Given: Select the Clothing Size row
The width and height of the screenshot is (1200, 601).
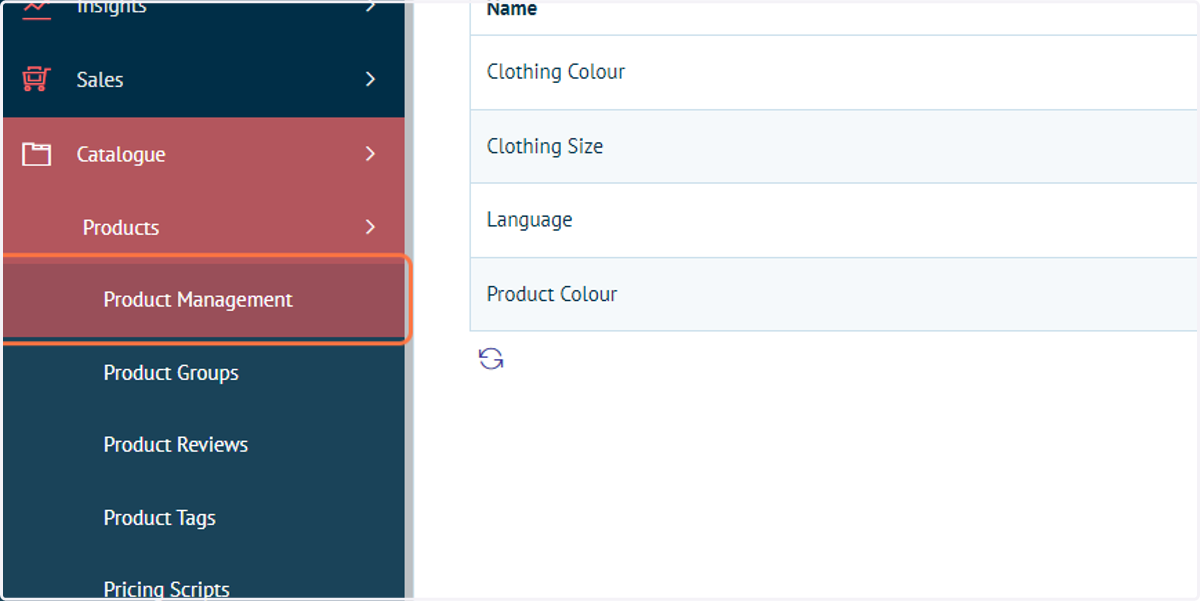Looking at the screenshot, I should click(x=834, y=146).
